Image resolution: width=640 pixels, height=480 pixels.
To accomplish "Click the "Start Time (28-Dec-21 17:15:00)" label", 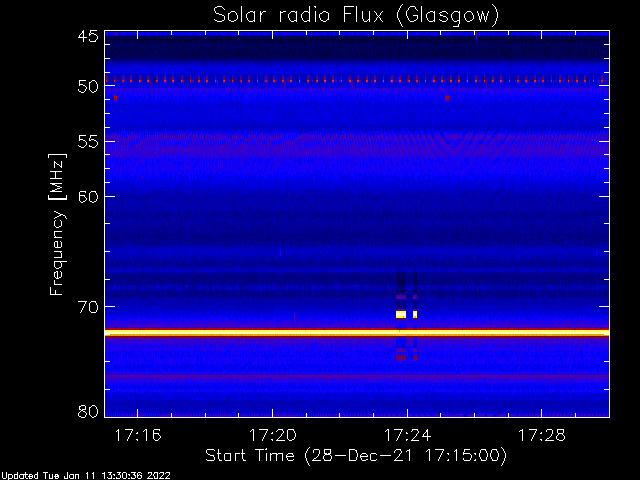I will pyautogui.click(x=356, y=456).
